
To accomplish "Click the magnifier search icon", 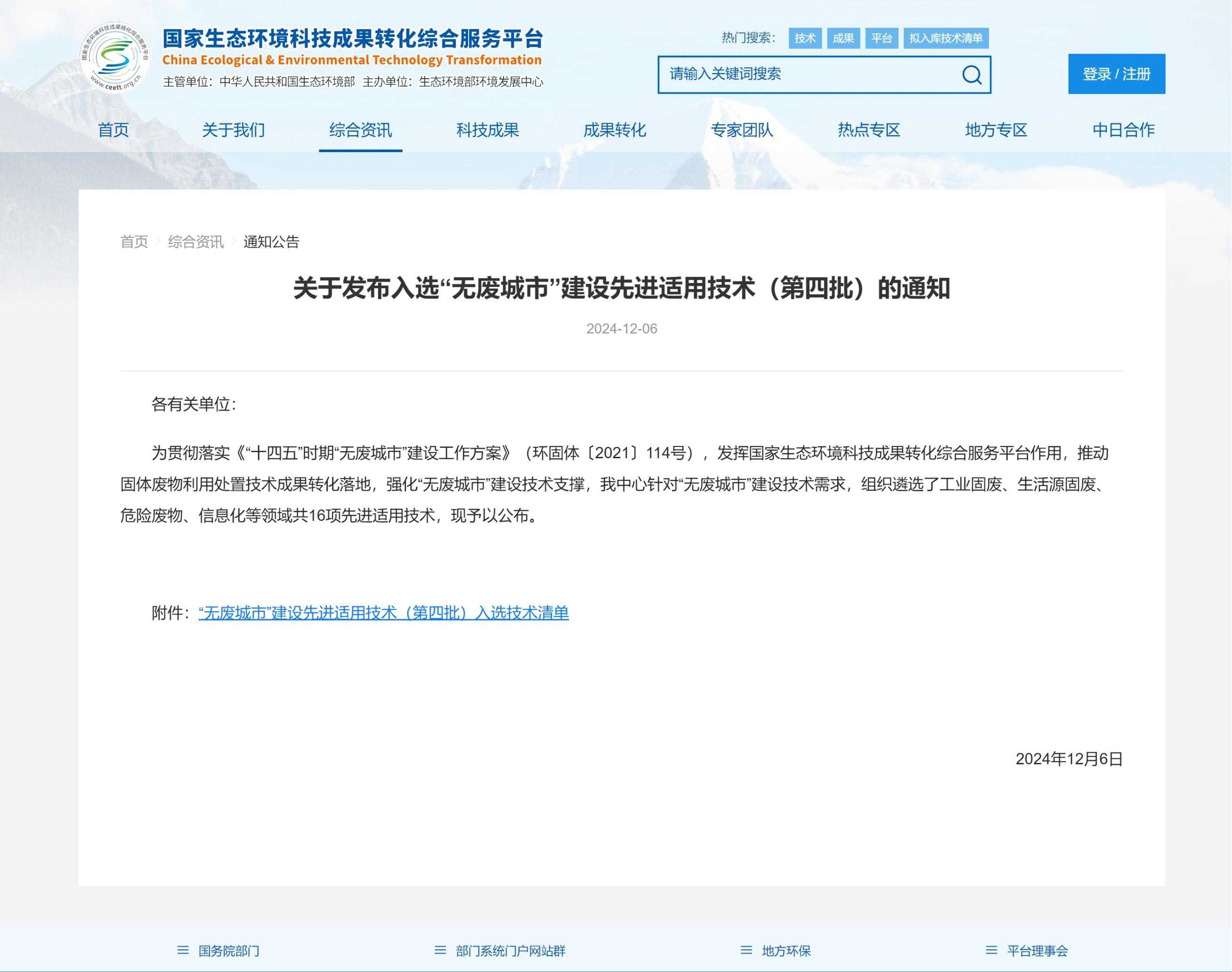I will click(972, 74).
